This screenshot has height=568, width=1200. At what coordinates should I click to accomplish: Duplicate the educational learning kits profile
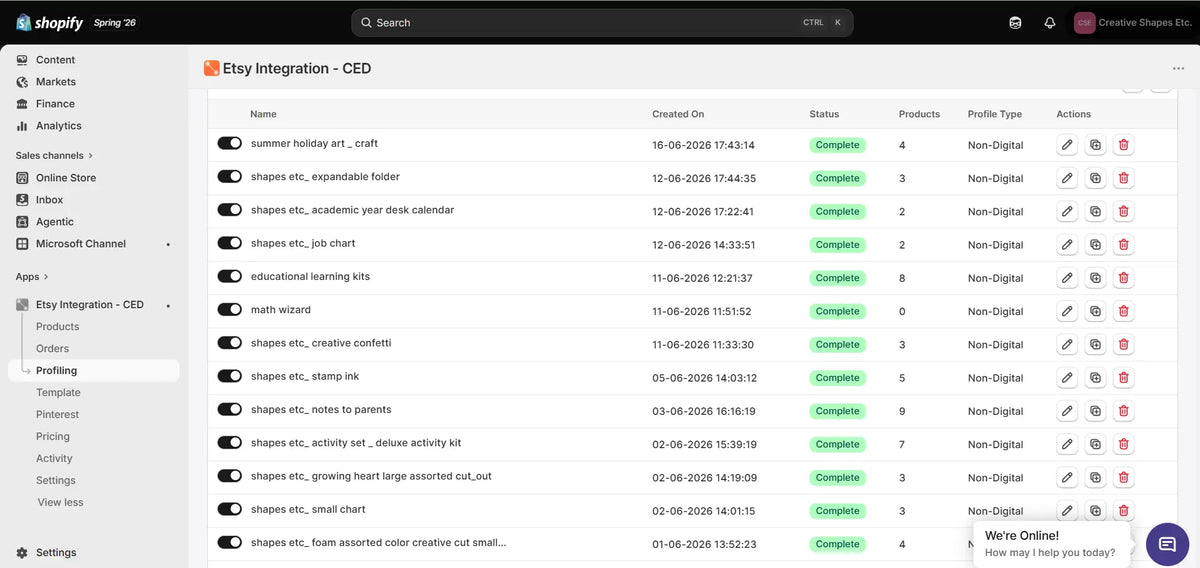point(1095,278)
